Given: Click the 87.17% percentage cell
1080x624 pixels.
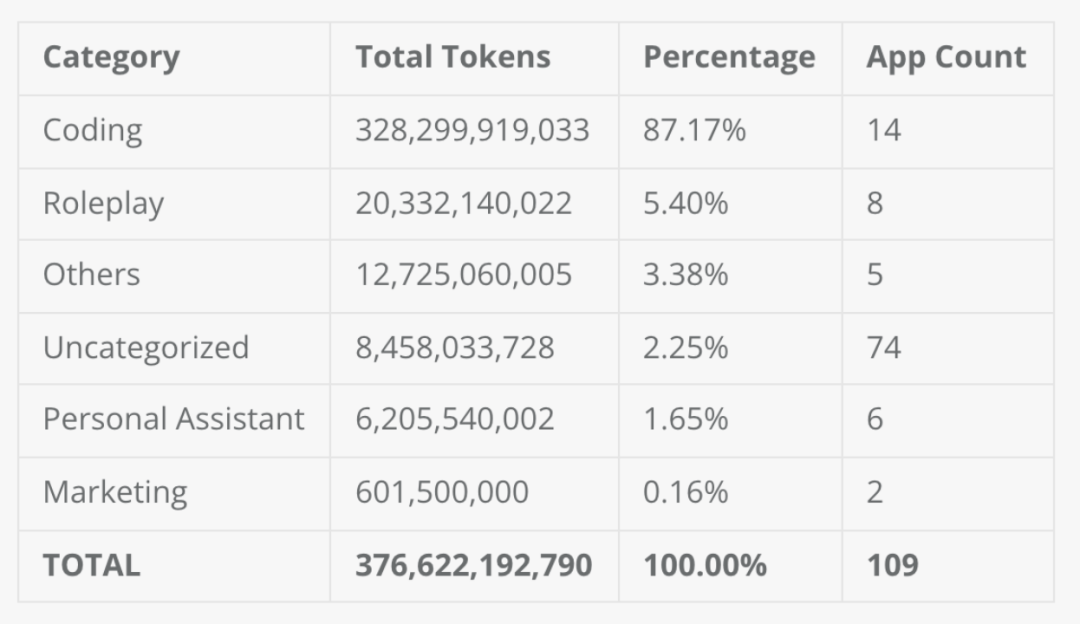Looking at the screenshot, I should tap(694, 131).
